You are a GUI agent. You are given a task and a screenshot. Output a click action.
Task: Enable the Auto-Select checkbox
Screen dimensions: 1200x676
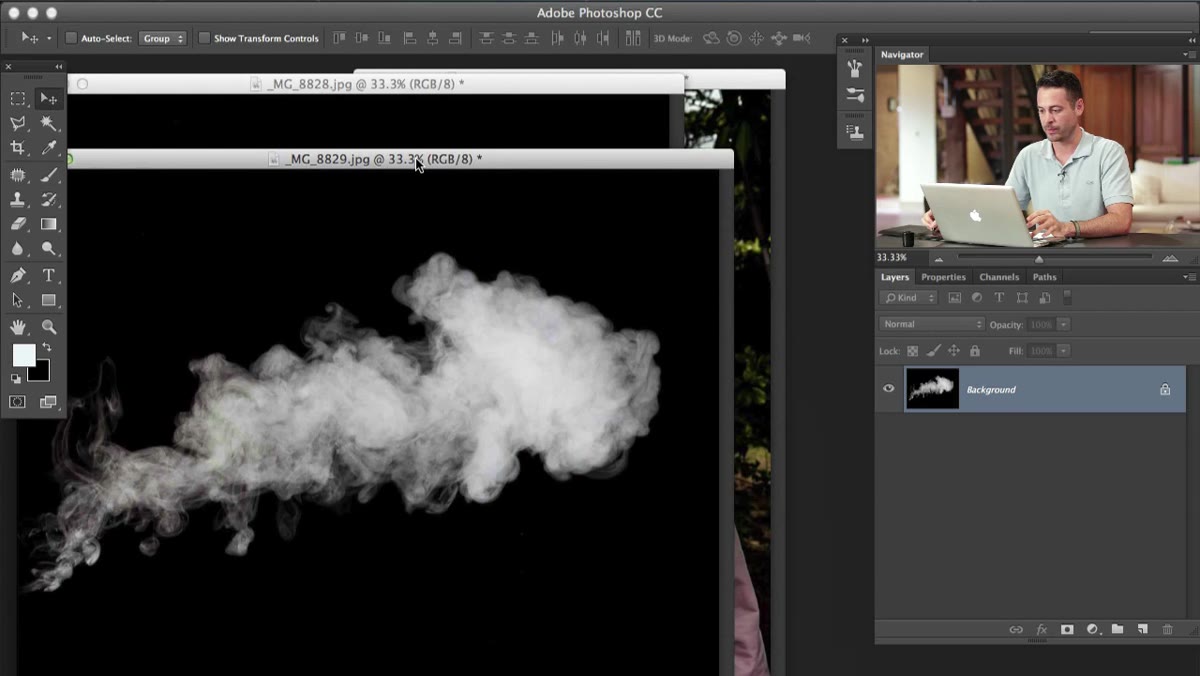tap(71, 38)
